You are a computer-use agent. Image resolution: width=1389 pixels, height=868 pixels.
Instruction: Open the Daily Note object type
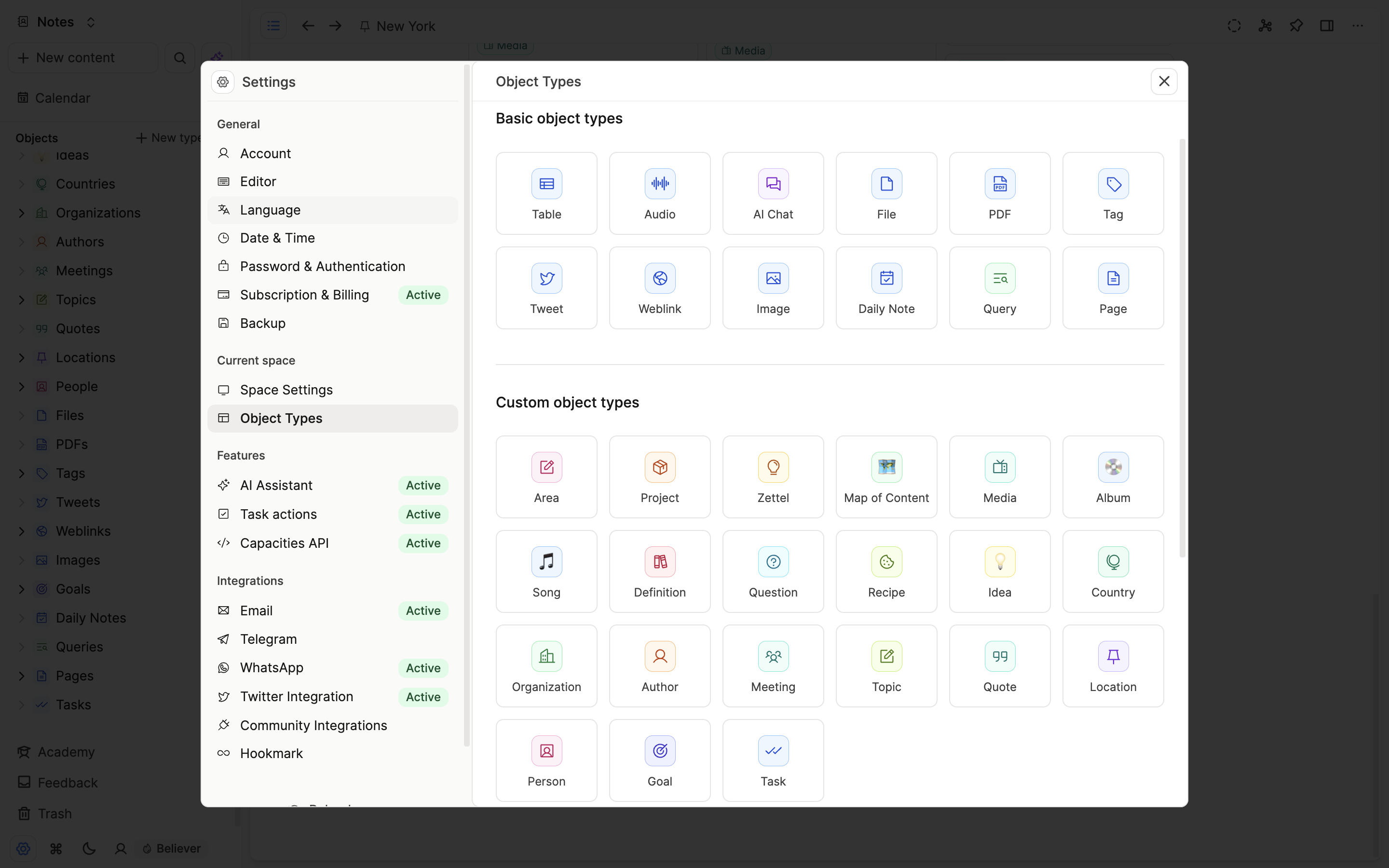click(x=886, y=287)
